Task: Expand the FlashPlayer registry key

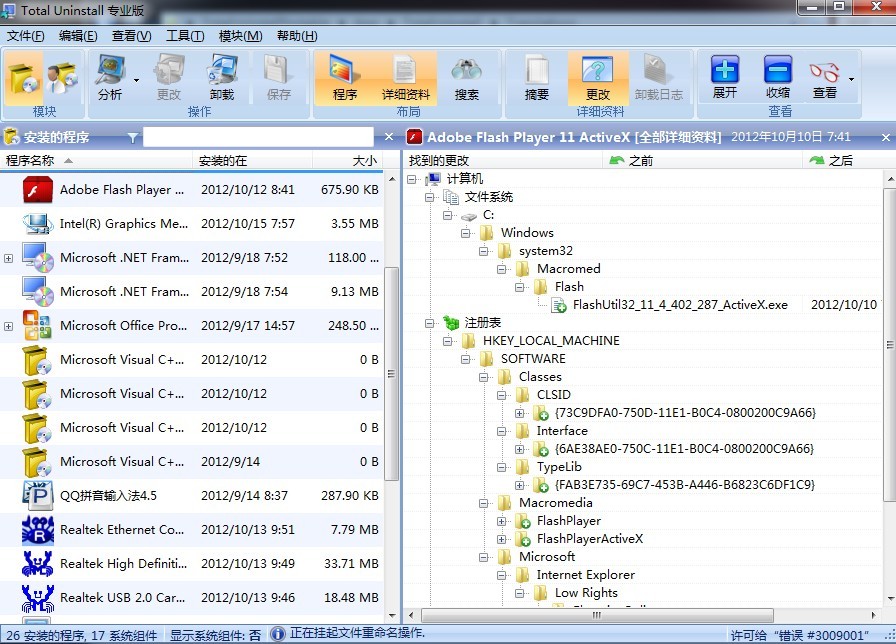Action: pos(502,521)
